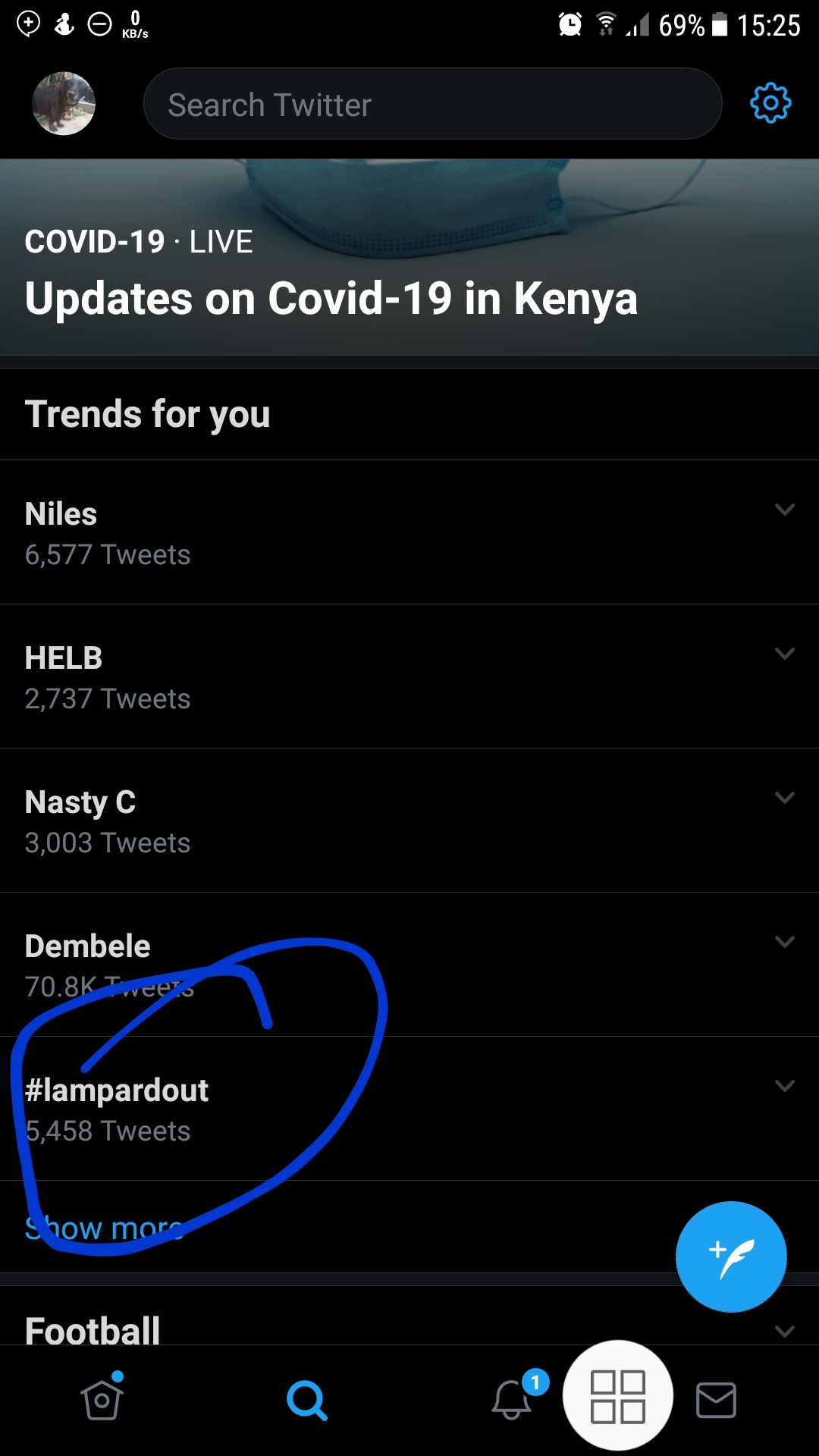
Task: Tap the compose tweet floating button
Action: coord(731,1257)
